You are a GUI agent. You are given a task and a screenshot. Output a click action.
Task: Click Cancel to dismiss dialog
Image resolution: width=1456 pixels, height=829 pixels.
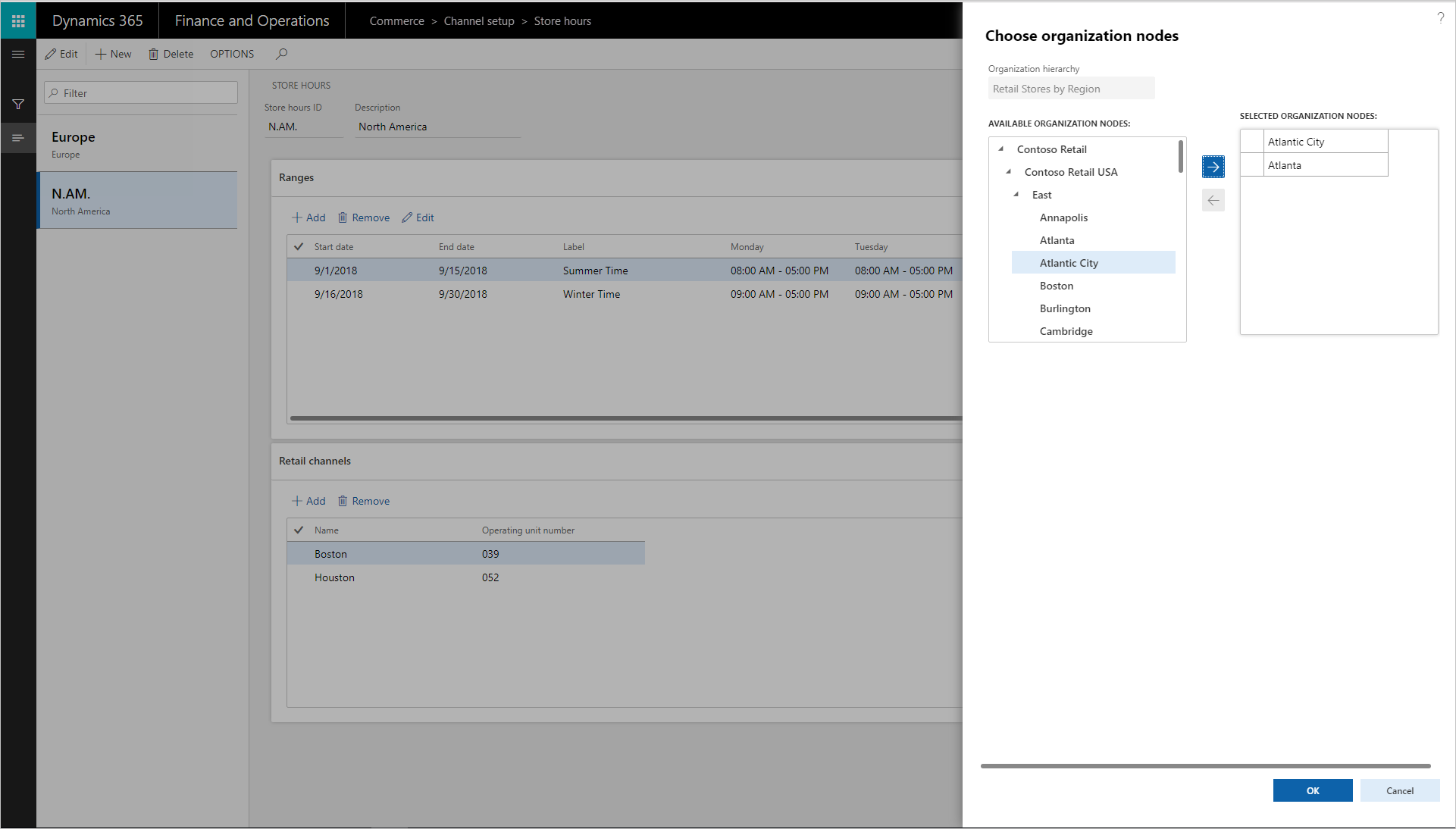tap(1398, 791)
